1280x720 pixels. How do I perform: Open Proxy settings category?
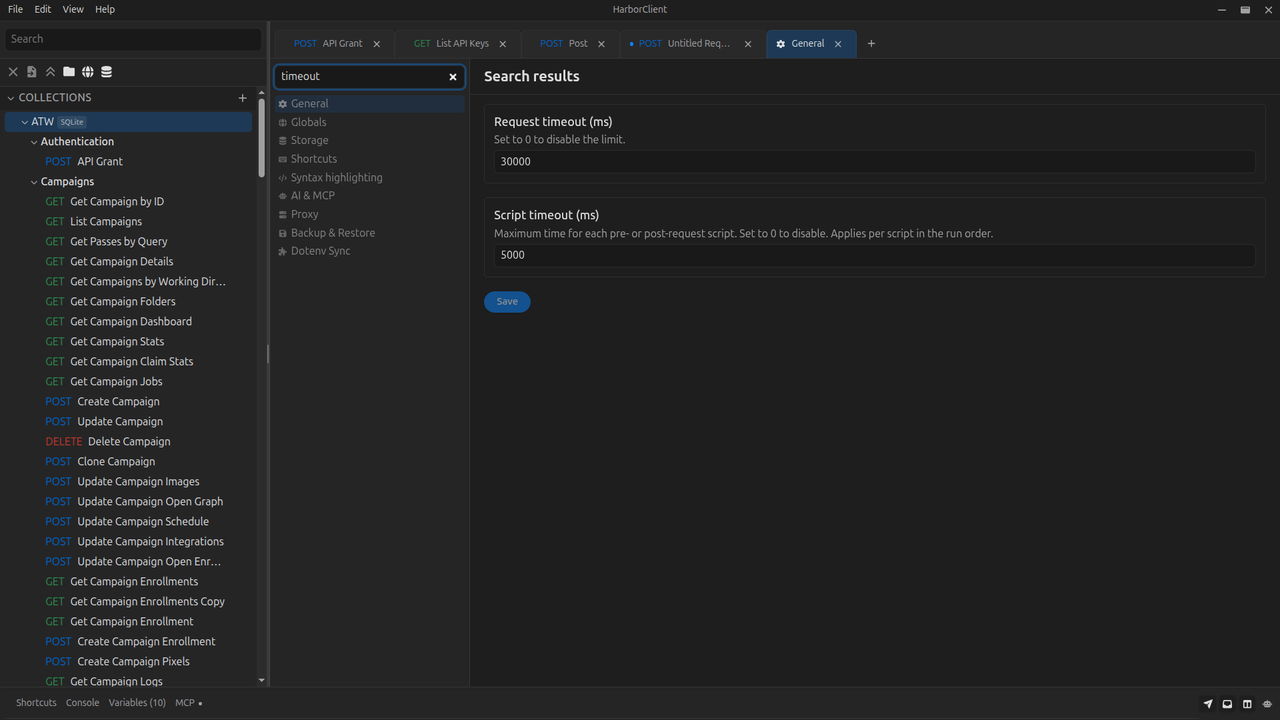tap(369, 214)
